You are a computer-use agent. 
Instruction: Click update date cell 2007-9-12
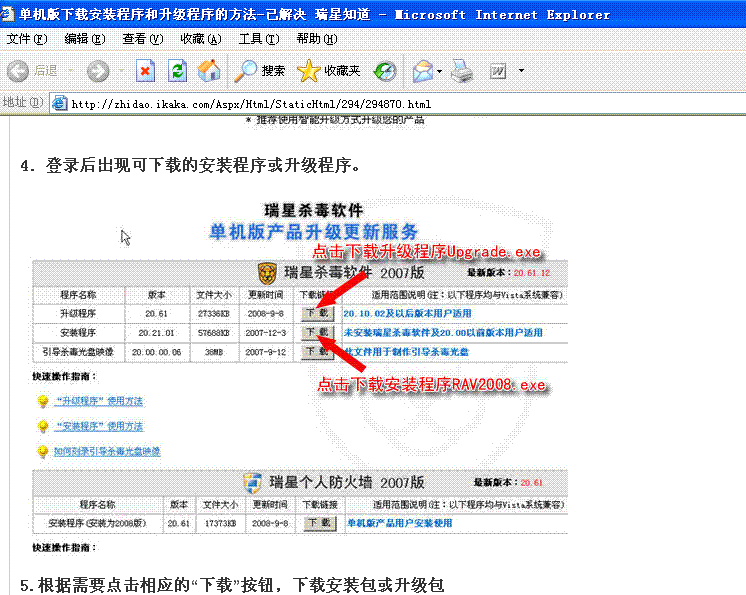click(x=265, y=352)
